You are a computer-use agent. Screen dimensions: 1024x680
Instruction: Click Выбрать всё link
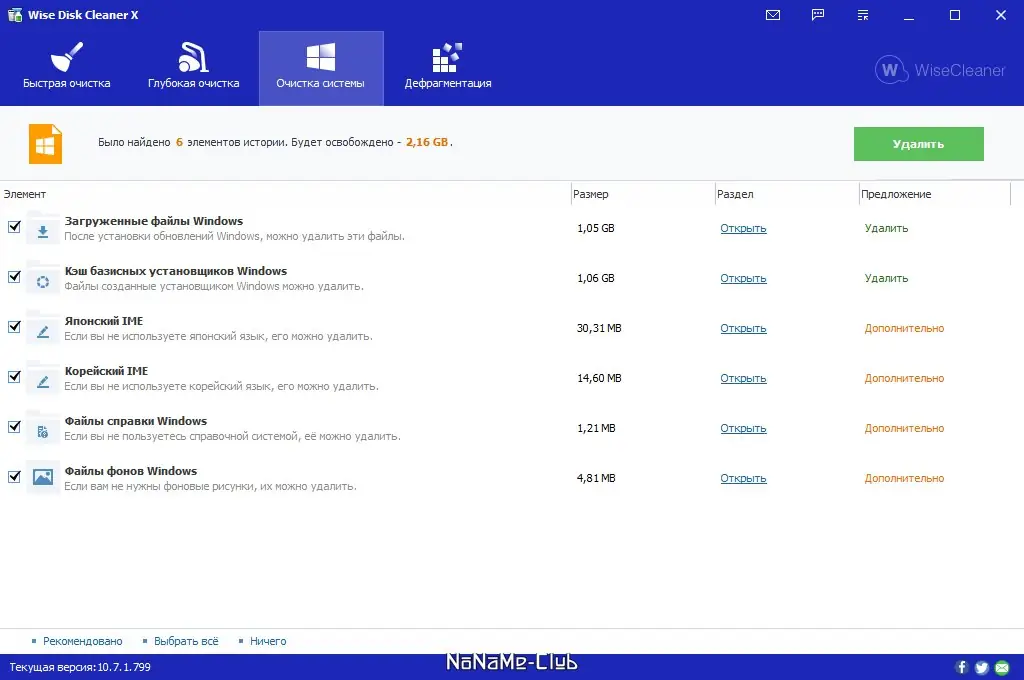click(x=186, y=641)
